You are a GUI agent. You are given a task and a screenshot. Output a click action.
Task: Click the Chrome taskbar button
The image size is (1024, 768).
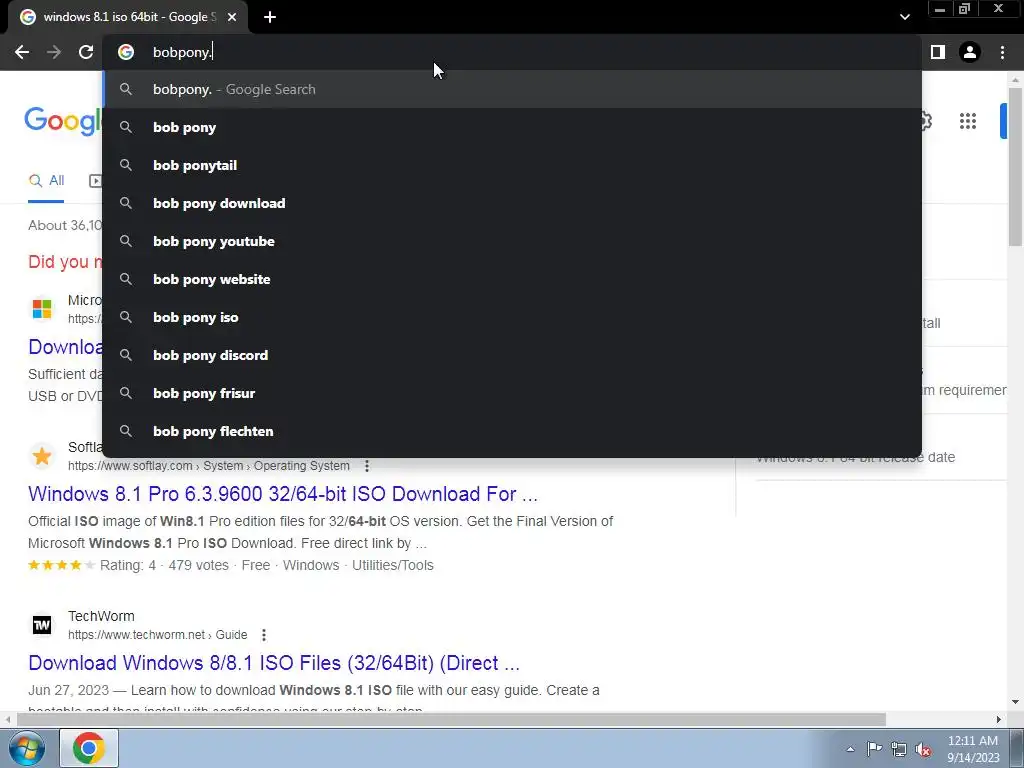(x=89, y=748)
